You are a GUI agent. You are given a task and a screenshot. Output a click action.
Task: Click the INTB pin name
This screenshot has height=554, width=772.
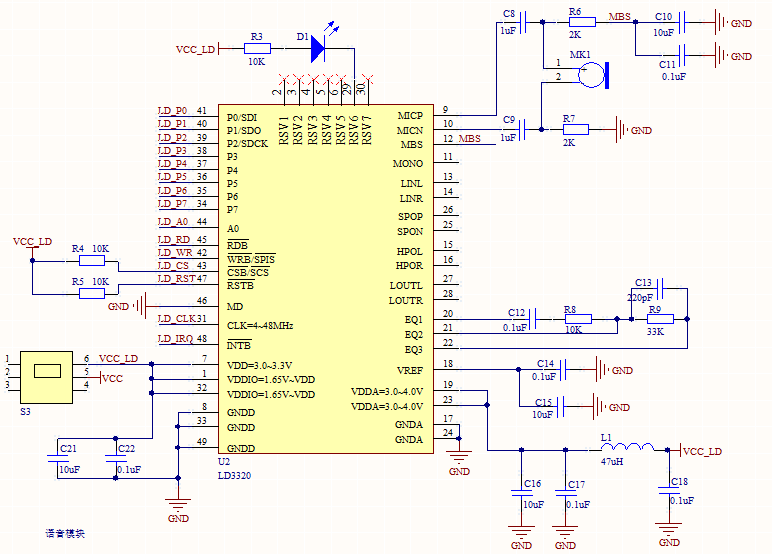pos(239,345)
